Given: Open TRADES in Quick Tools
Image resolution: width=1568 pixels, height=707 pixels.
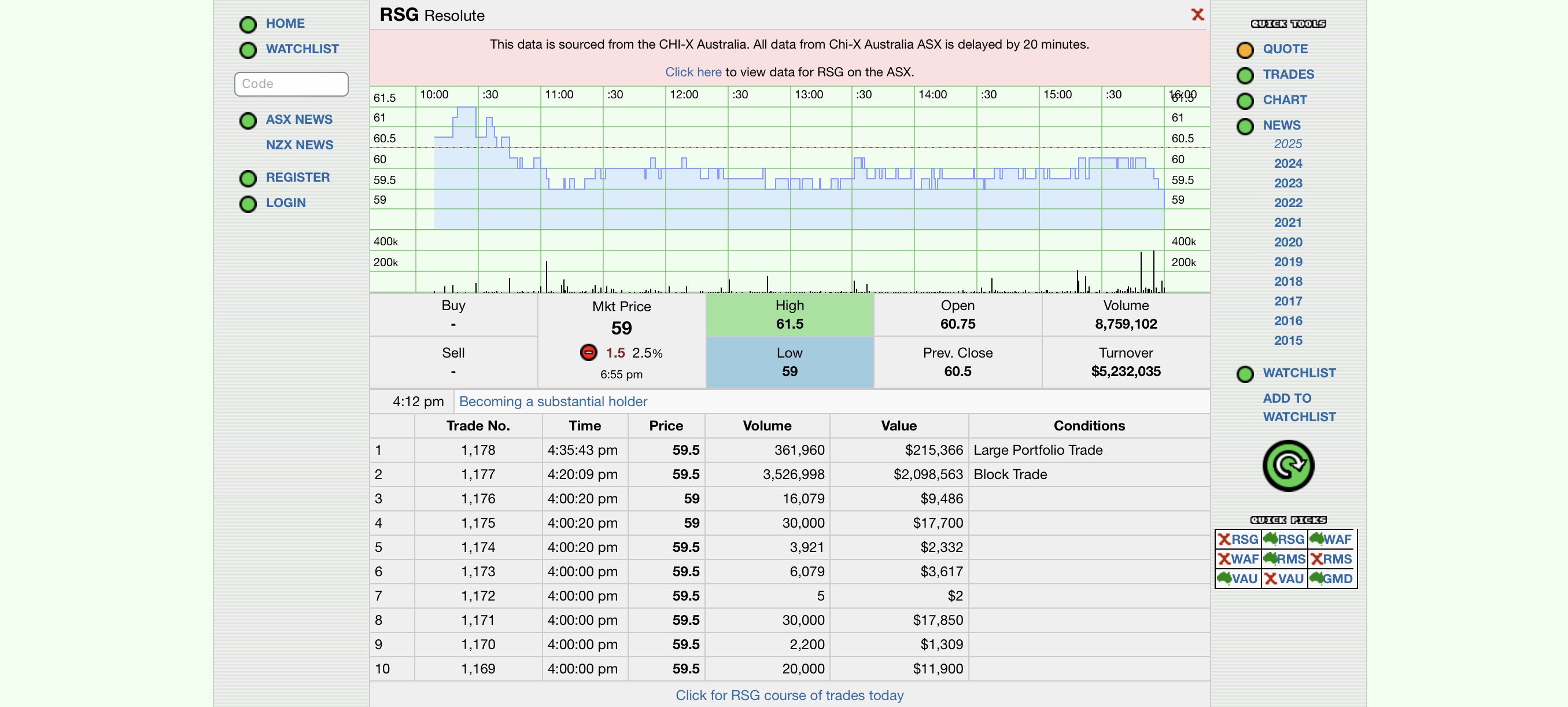Looking at the screenshot, I should point(1288,74).
